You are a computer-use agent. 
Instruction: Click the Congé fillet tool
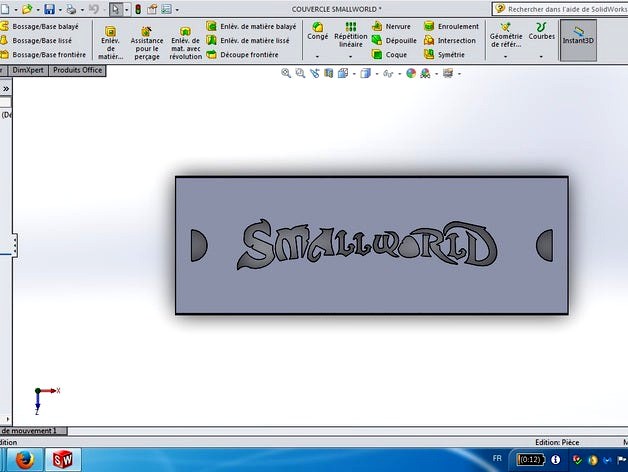point(318,30)
